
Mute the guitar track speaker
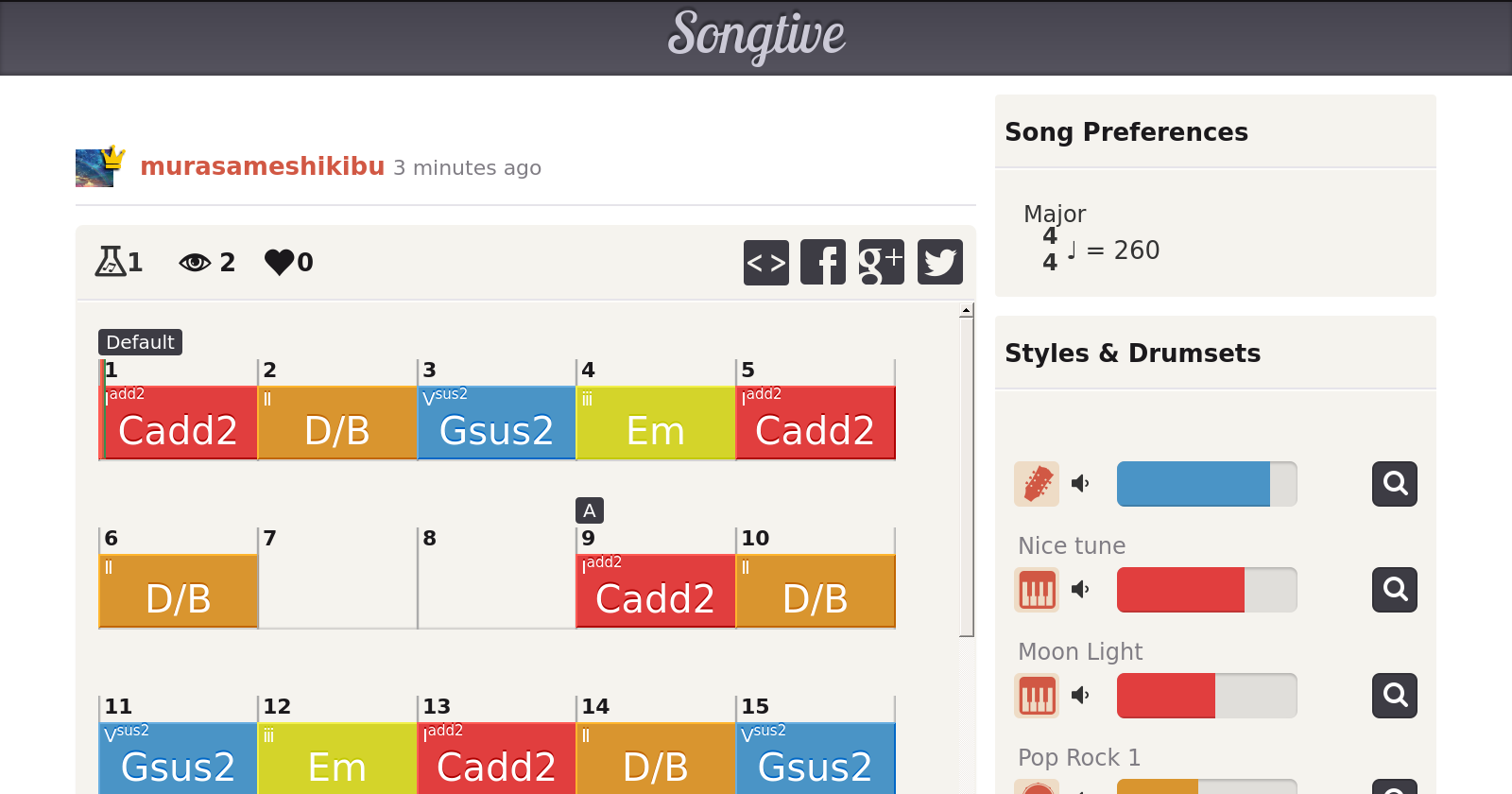tap(1081, 484)
